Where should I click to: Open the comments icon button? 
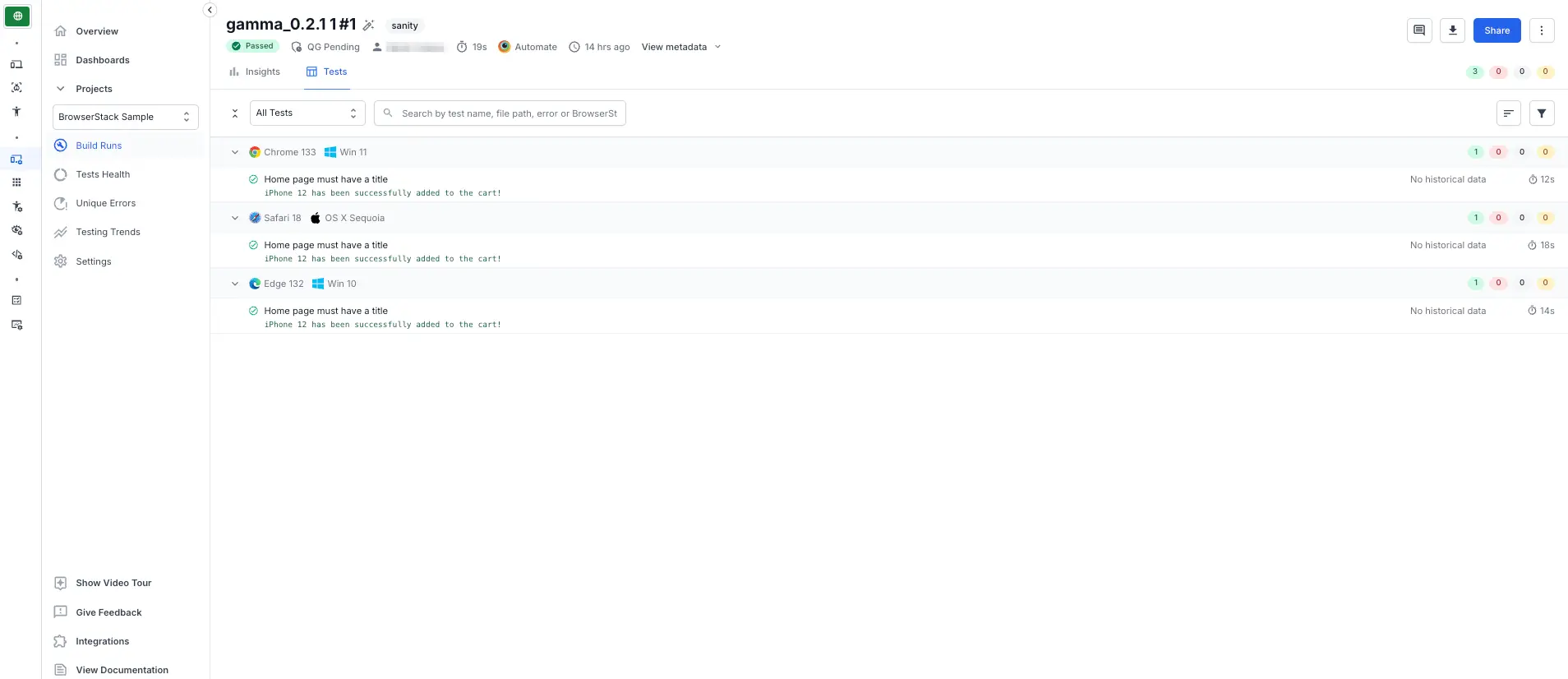pos(1419,30)
